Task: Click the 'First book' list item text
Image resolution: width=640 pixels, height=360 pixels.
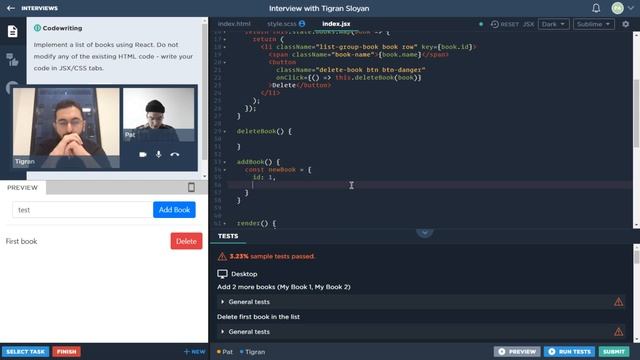Action: click(21, 241)
